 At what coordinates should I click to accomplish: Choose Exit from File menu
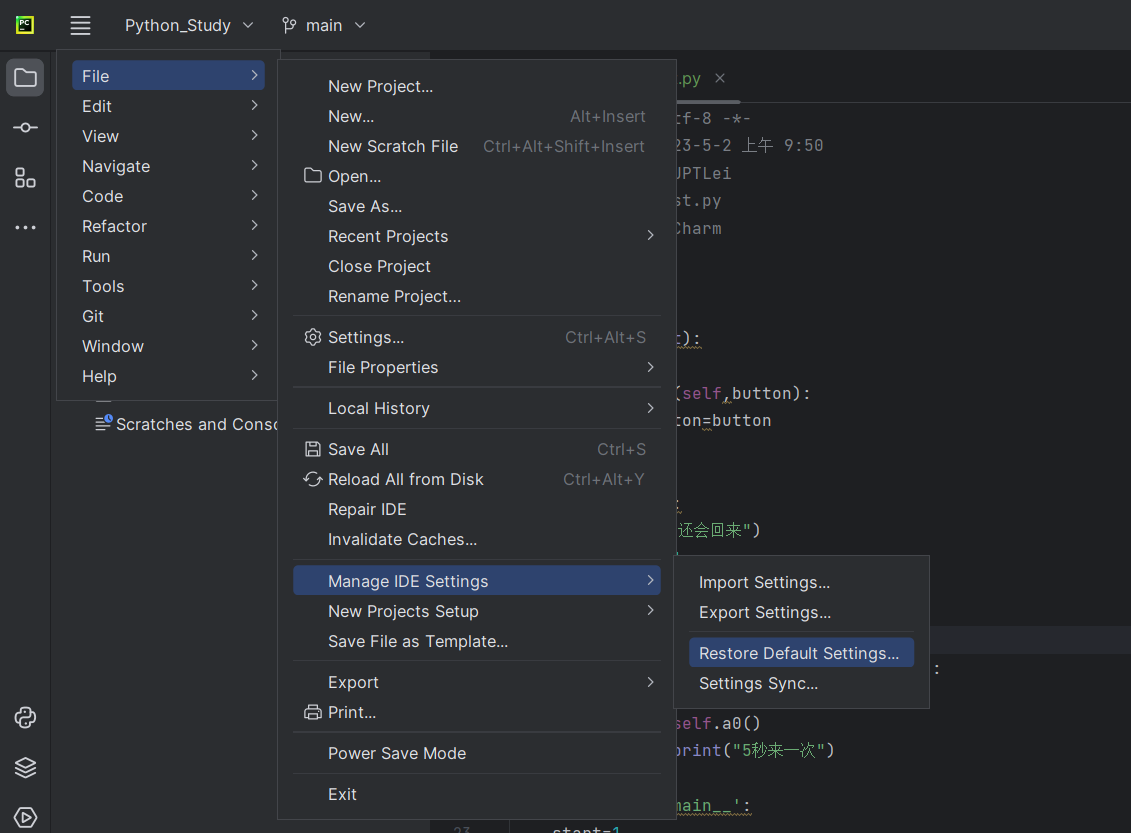(477, 794)
